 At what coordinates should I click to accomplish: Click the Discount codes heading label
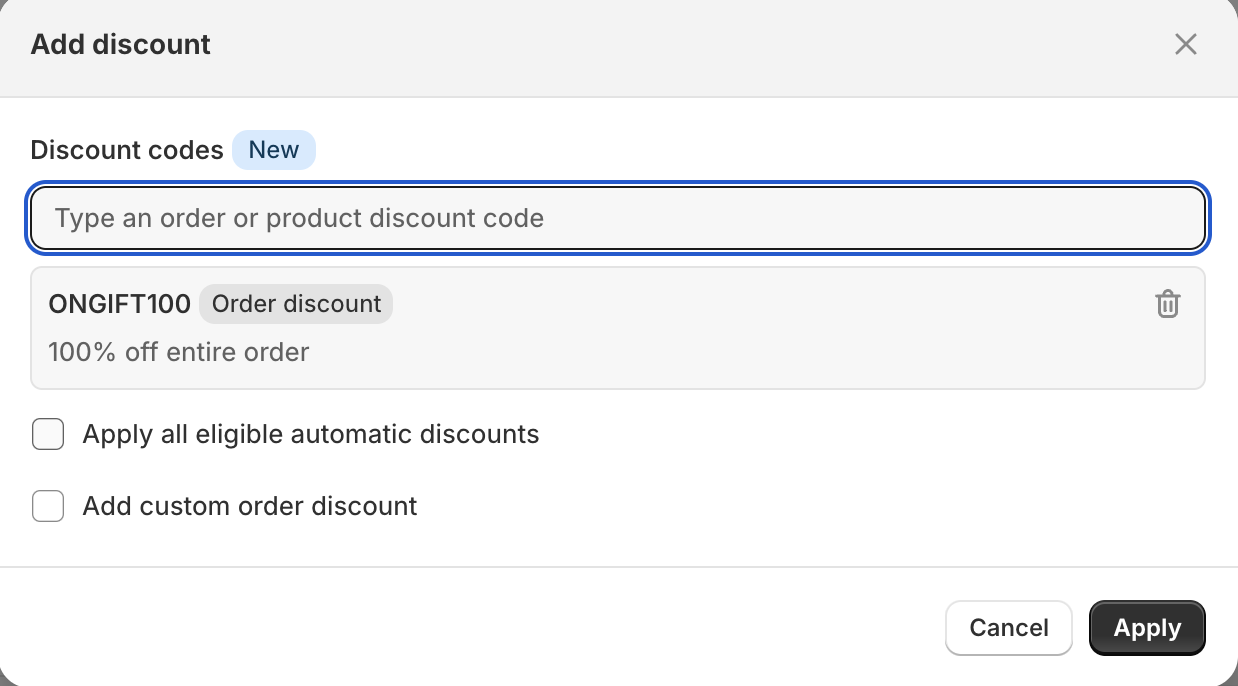tap(127, 150)
